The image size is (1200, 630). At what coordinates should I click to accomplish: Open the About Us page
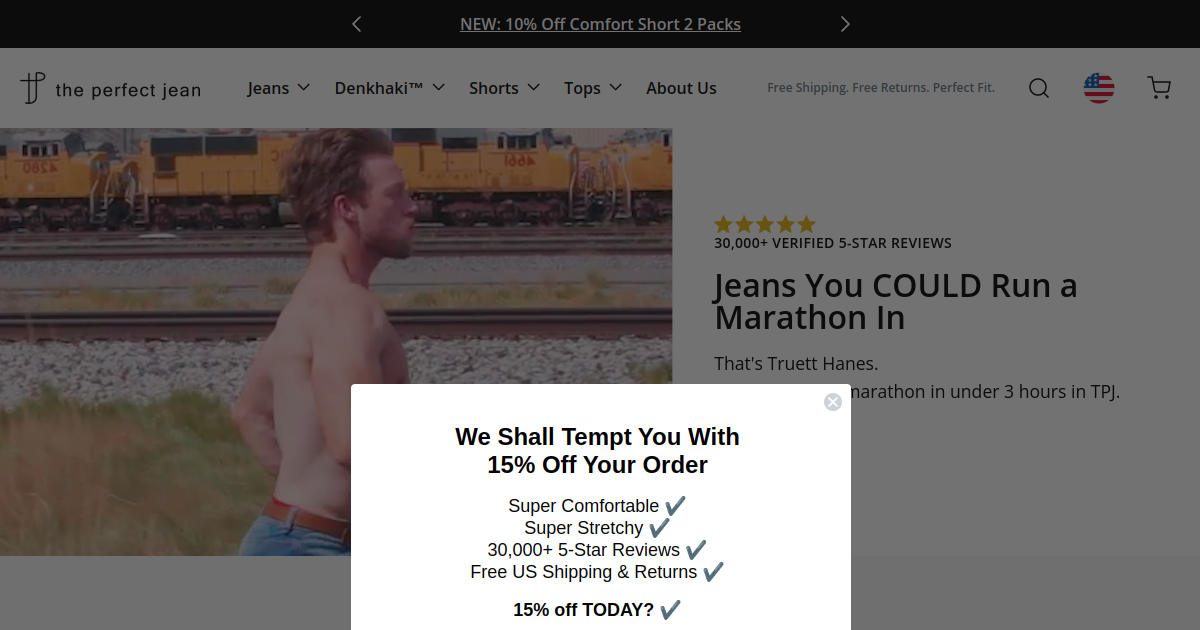pyautogui.click(x=681, y=88)
